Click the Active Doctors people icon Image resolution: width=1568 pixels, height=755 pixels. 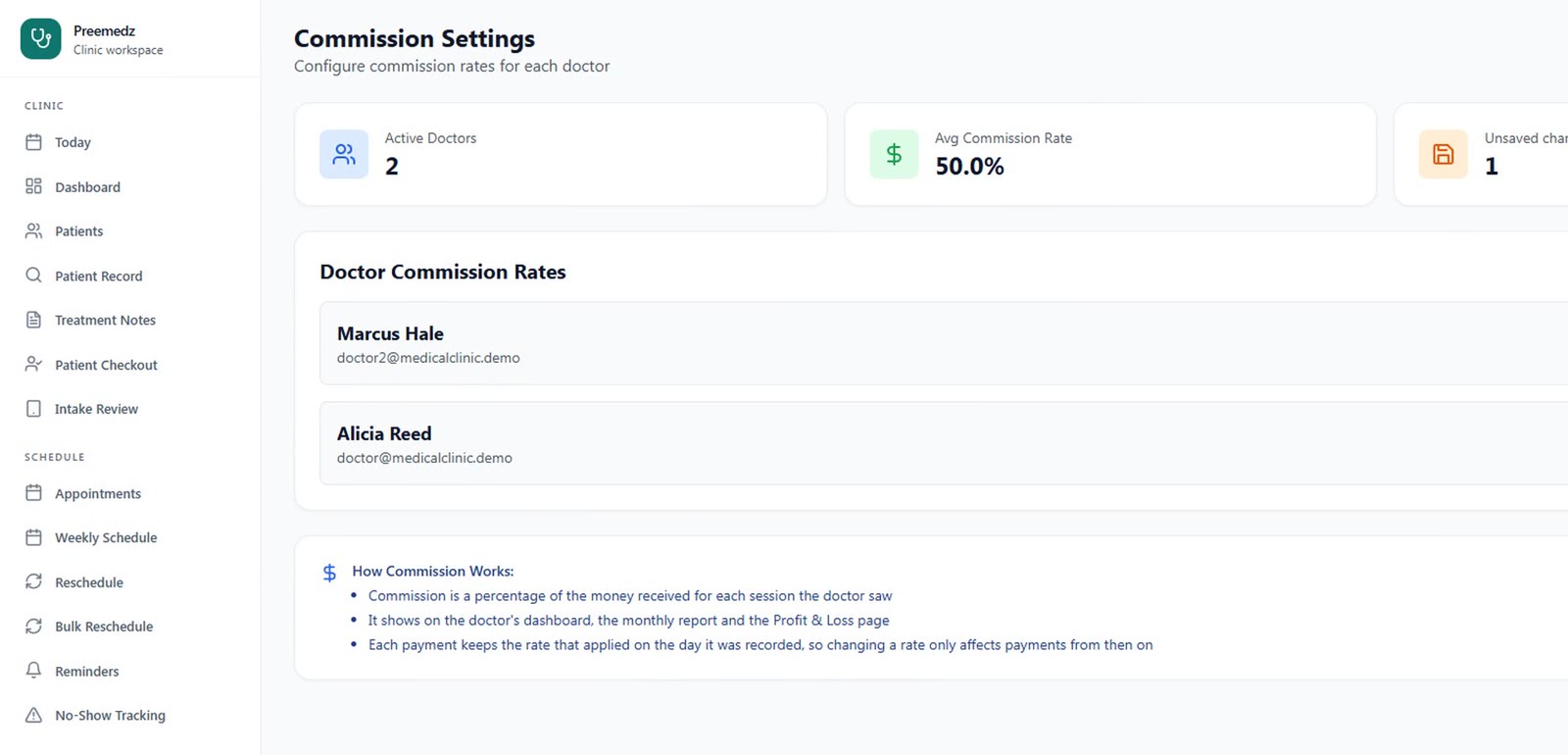344,154
